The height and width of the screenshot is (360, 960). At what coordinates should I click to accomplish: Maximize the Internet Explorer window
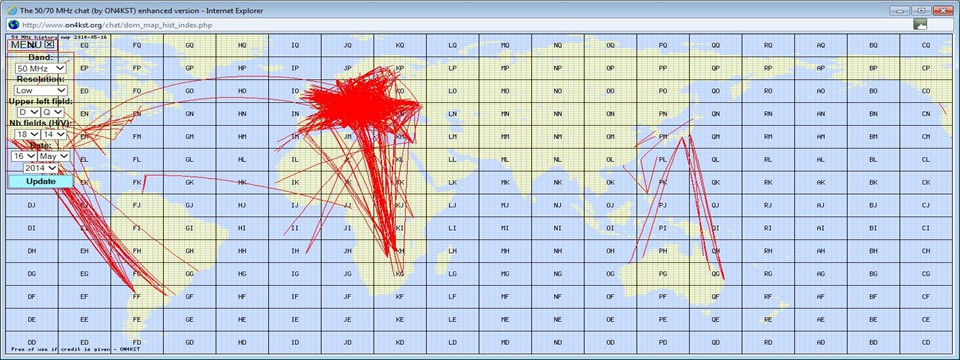tap(920, 10)
